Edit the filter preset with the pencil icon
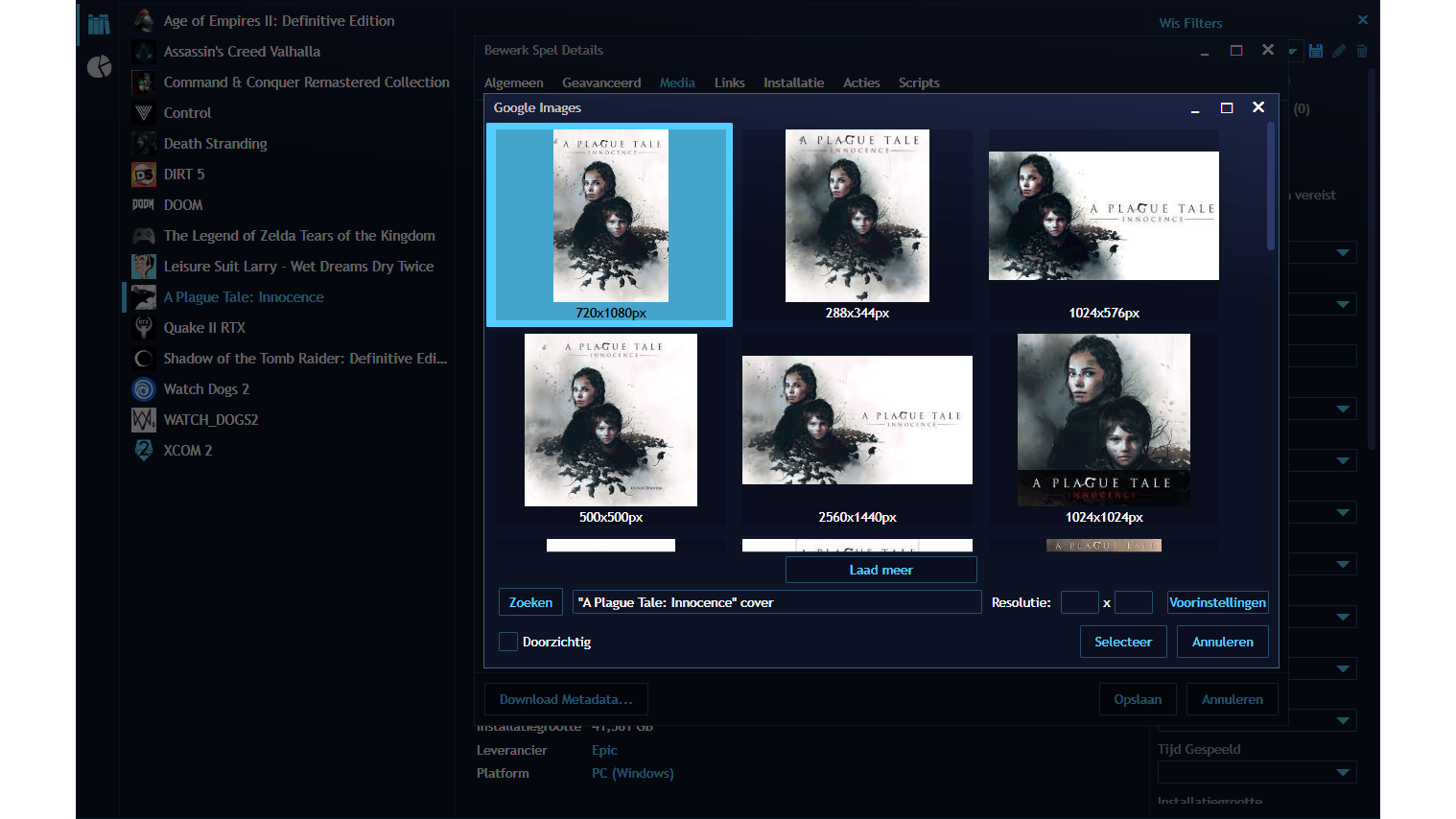The height and width of the screenshot is (819, 1456). pyautogui.click(x=1339, y=51)
